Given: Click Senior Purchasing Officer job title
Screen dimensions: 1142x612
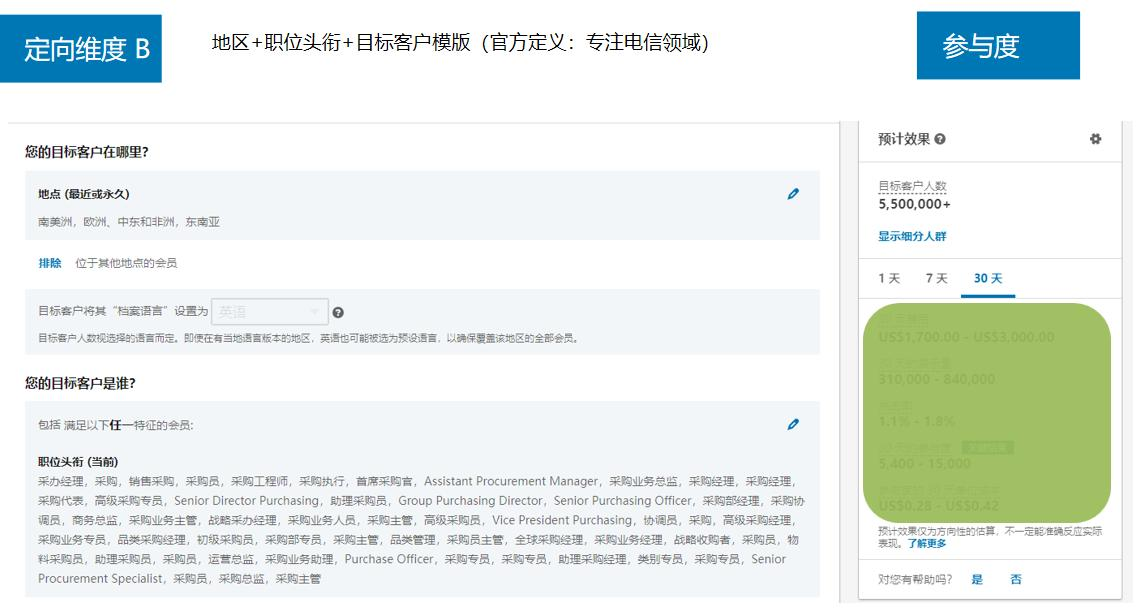Looking at the screenshot, I should [x=623, y=501].
